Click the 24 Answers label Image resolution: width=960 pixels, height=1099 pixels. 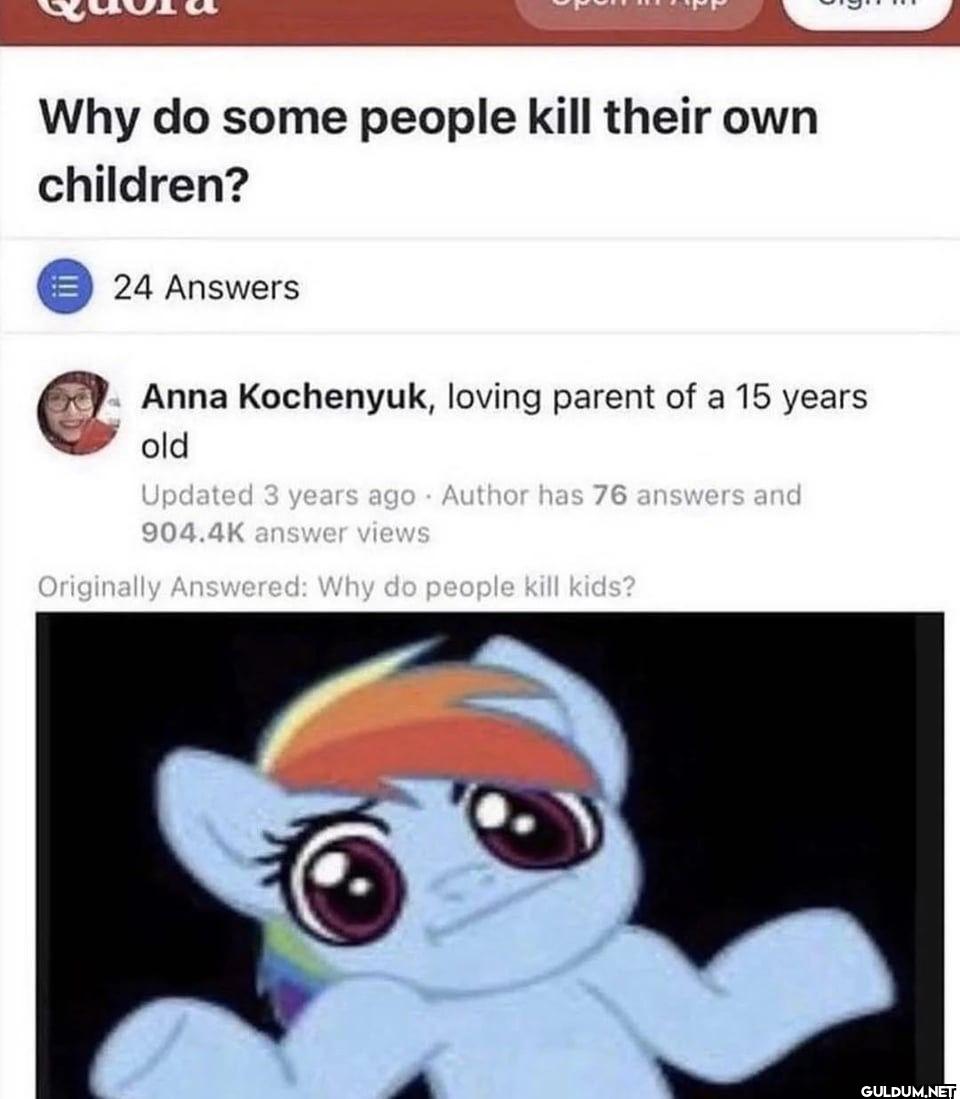(x=206, y=287)
